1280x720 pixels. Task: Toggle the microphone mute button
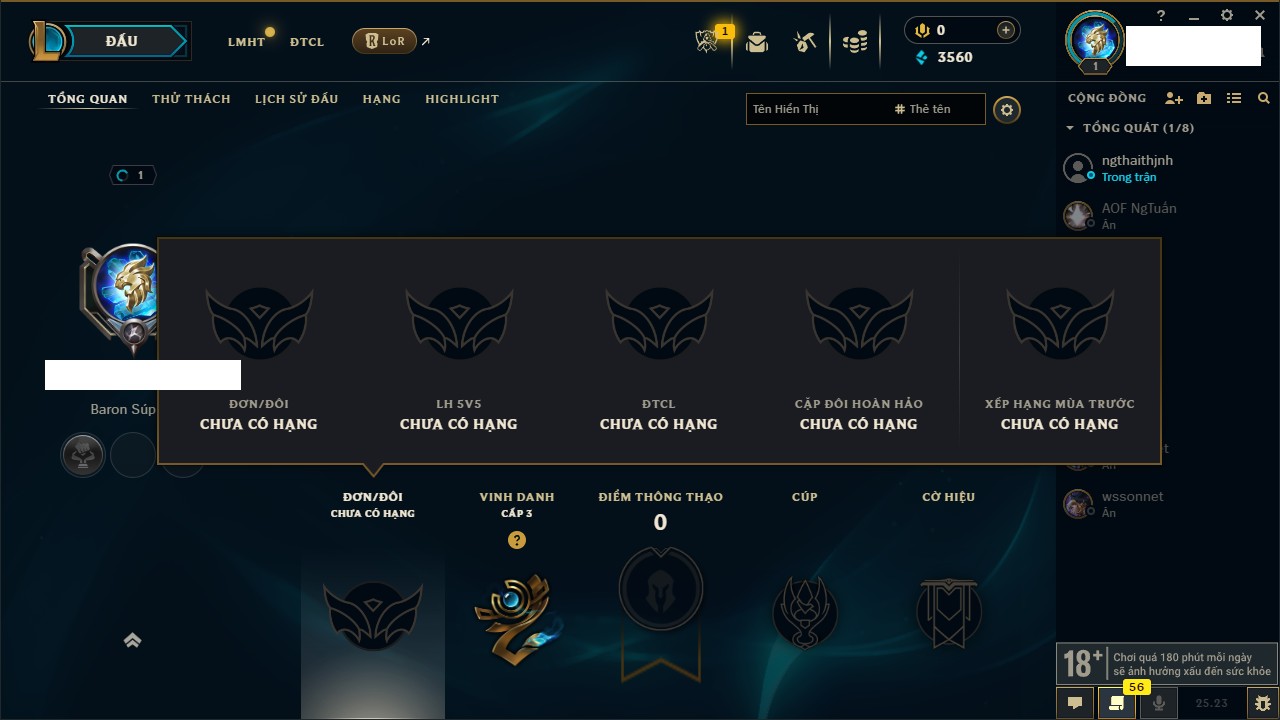pos(1159,703)
